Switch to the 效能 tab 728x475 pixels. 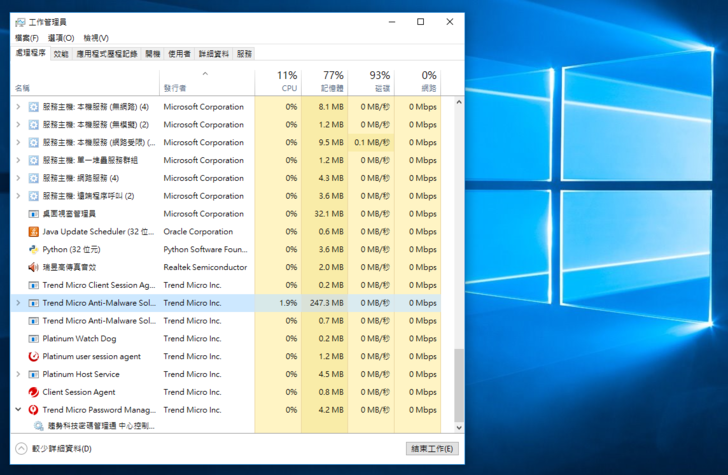tap(61, 54)
